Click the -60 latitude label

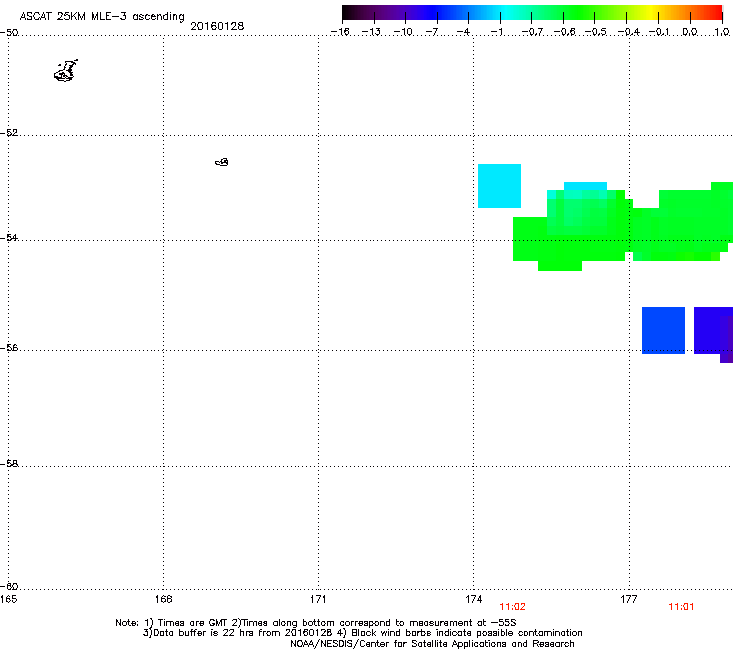tap(9, 586)
